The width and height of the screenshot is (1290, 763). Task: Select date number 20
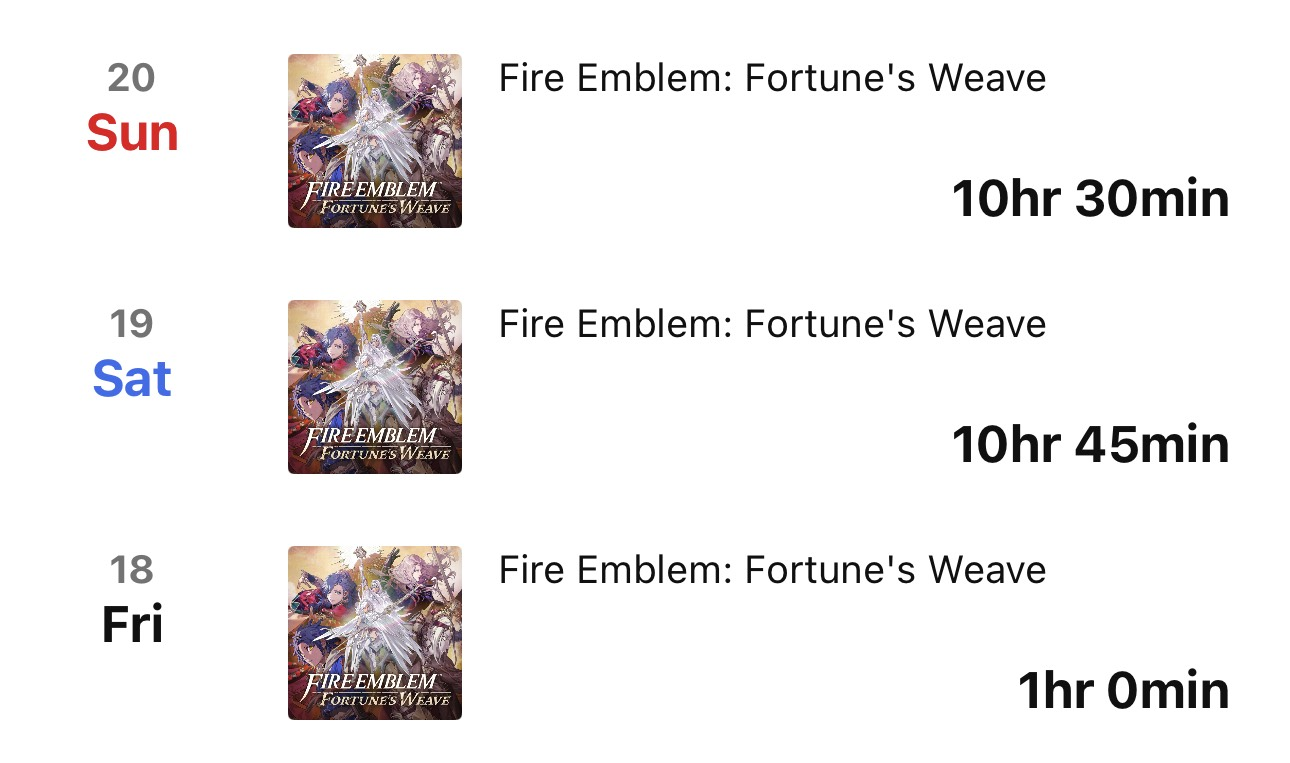point(132,77)
